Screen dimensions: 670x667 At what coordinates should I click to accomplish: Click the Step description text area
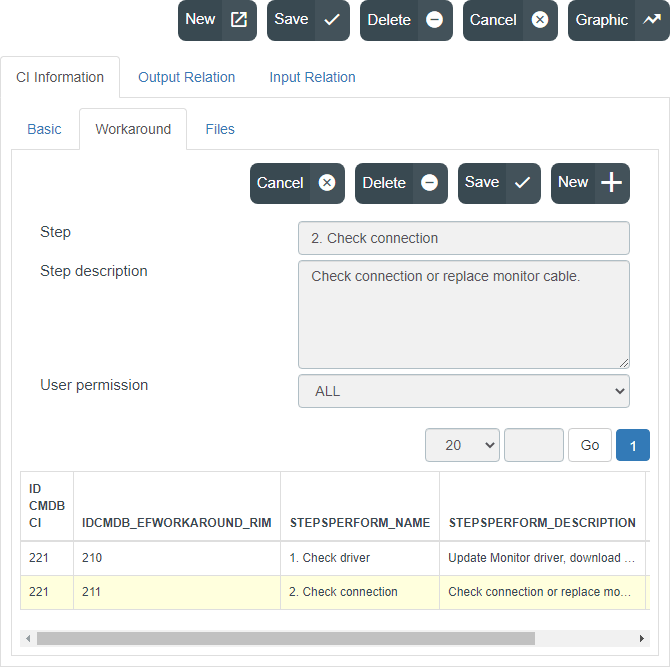coord(464,314)
